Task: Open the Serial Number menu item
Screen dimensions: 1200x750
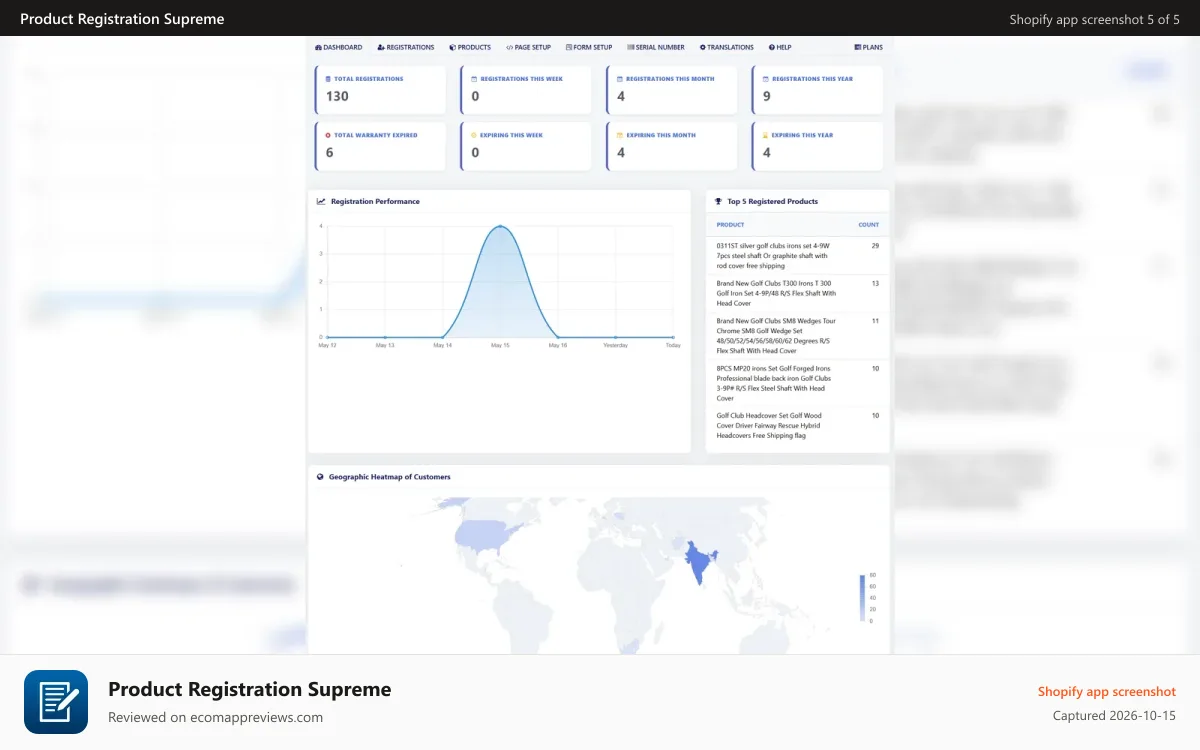Action: (656, 47)
